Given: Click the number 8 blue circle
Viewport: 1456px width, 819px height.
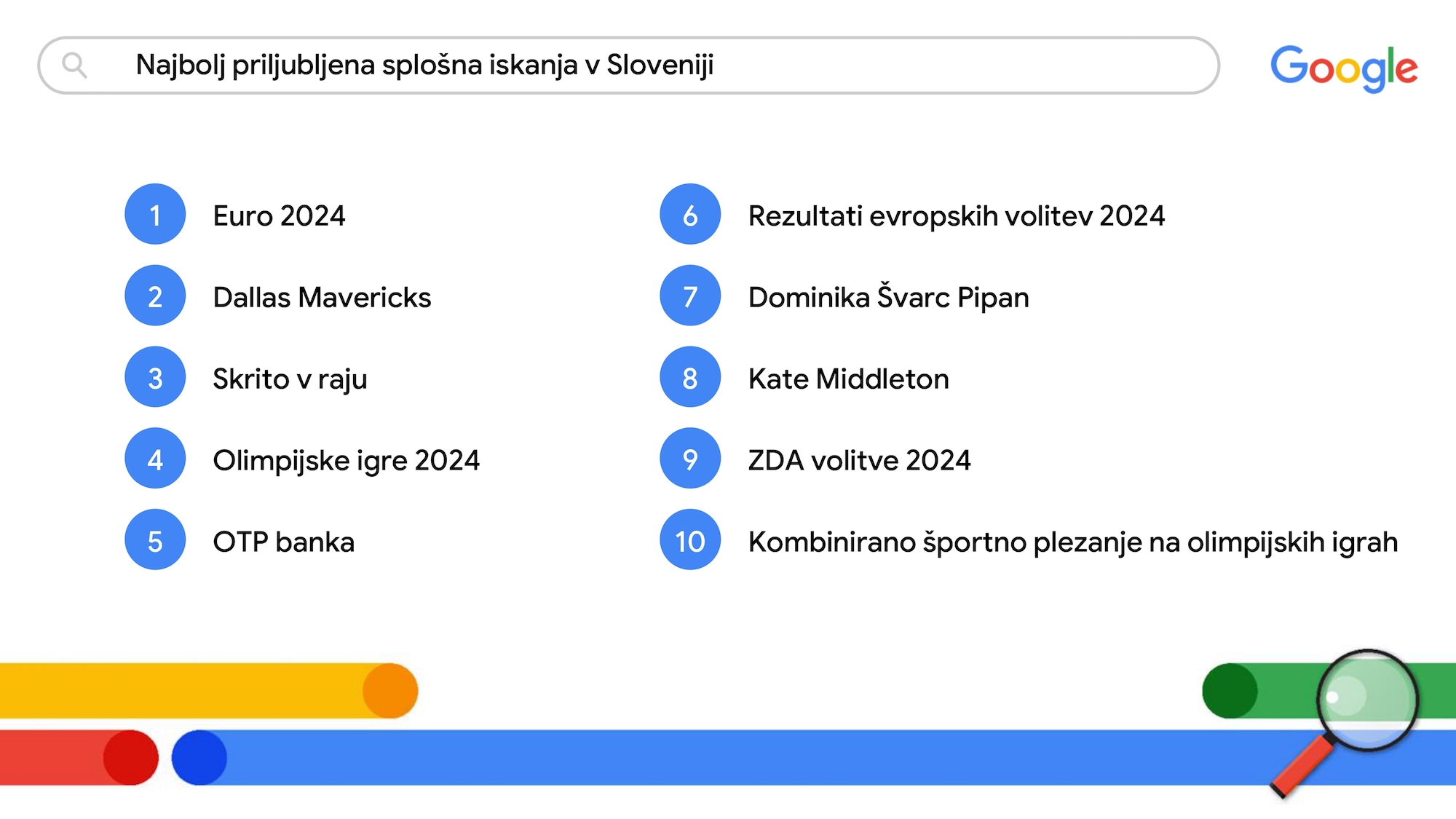Looking at the screenshot, I should point(690,378).
